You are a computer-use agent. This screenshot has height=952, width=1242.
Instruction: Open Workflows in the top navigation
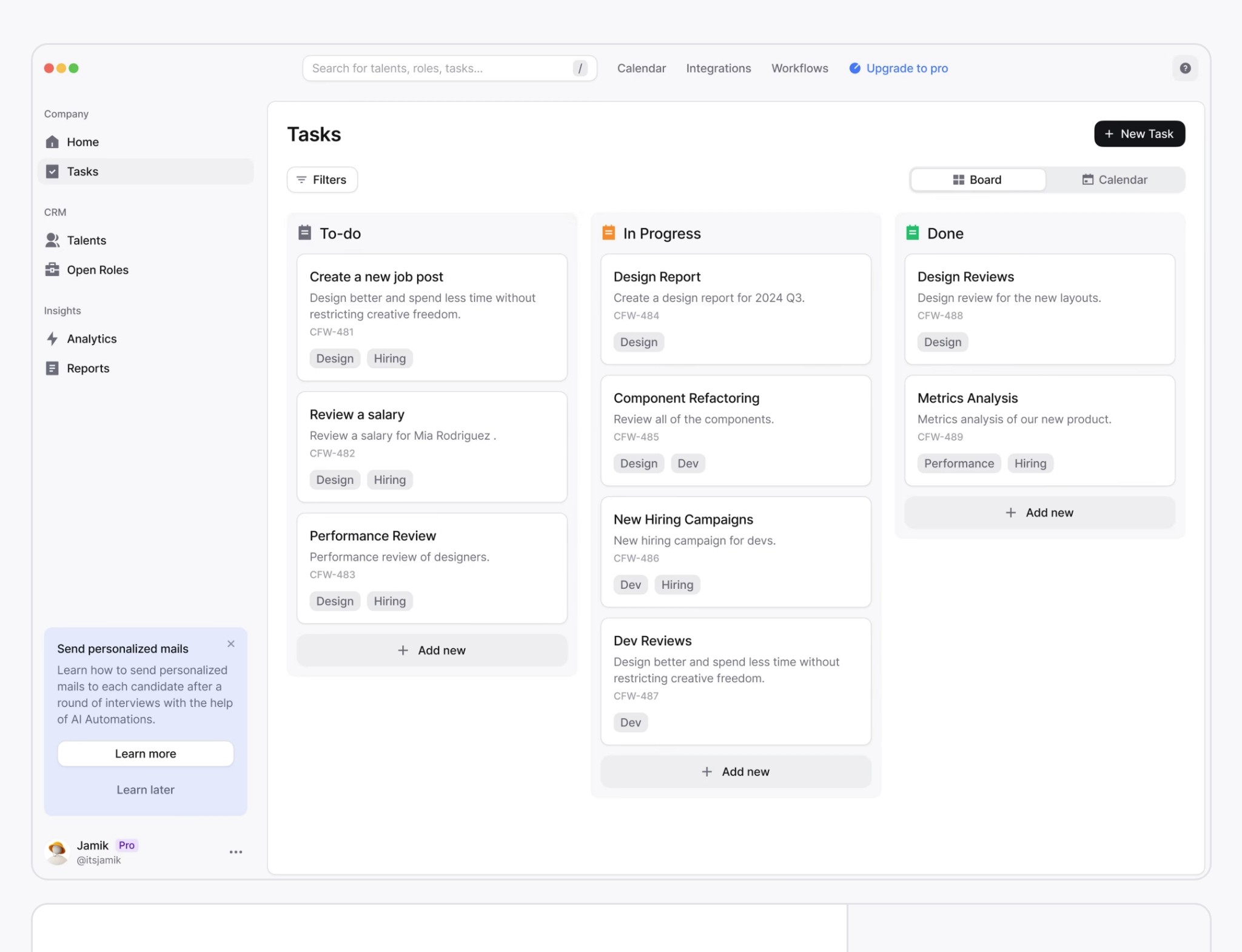point(799,69)
